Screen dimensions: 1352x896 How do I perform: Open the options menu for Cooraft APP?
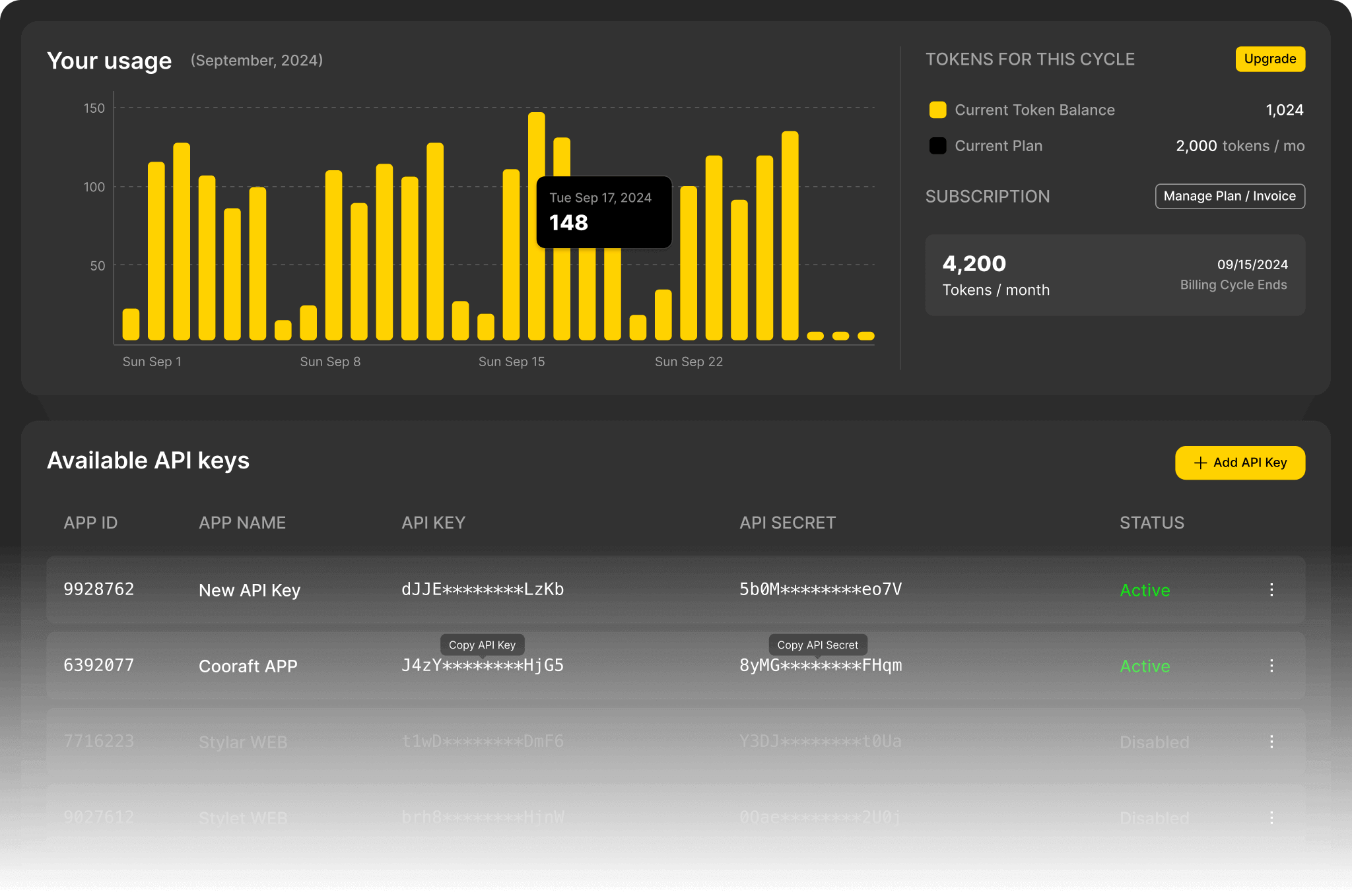pyautogui.click(x=1271, y=666)
